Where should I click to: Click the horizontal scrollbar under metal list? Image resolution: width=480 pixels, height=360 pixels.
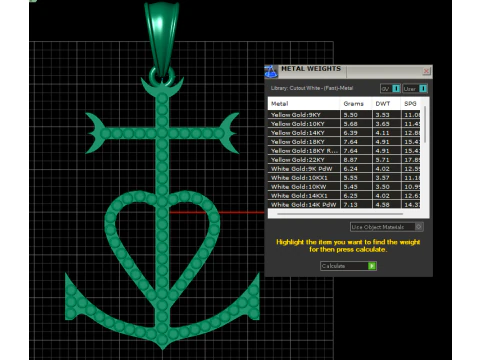340,214
